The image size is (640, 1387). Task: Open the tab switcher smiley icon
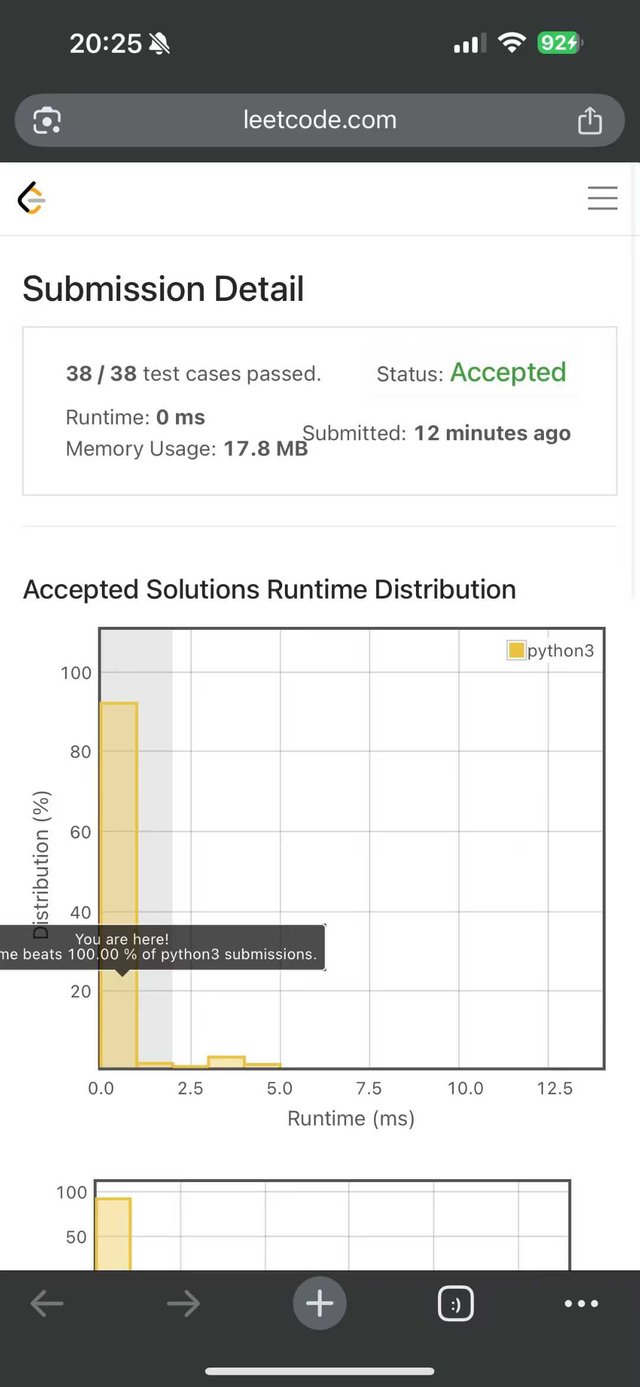tap(456, 1303)
